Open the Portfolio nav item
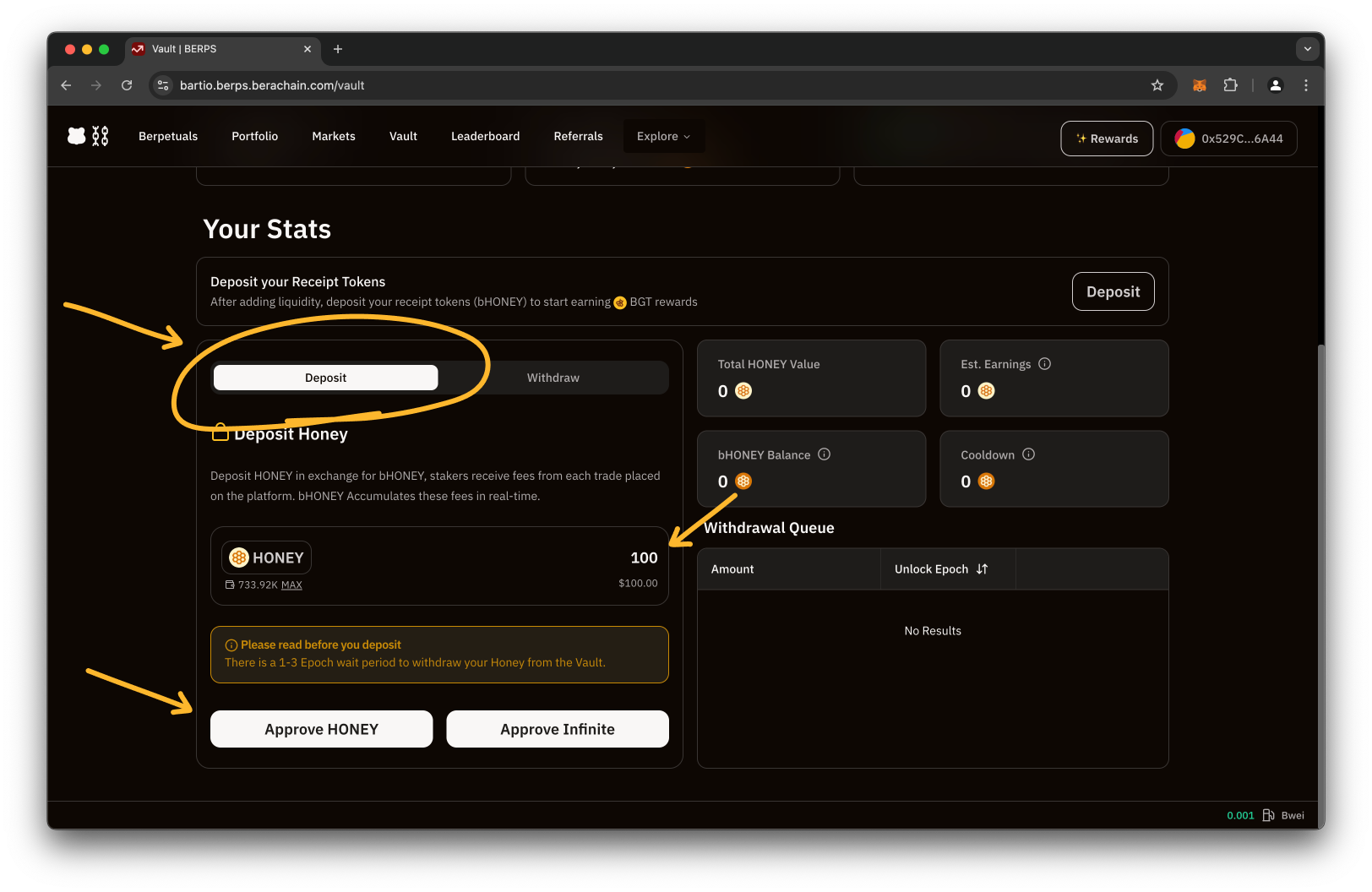Viewport: 1372px width, 892px height. [255, 136]
